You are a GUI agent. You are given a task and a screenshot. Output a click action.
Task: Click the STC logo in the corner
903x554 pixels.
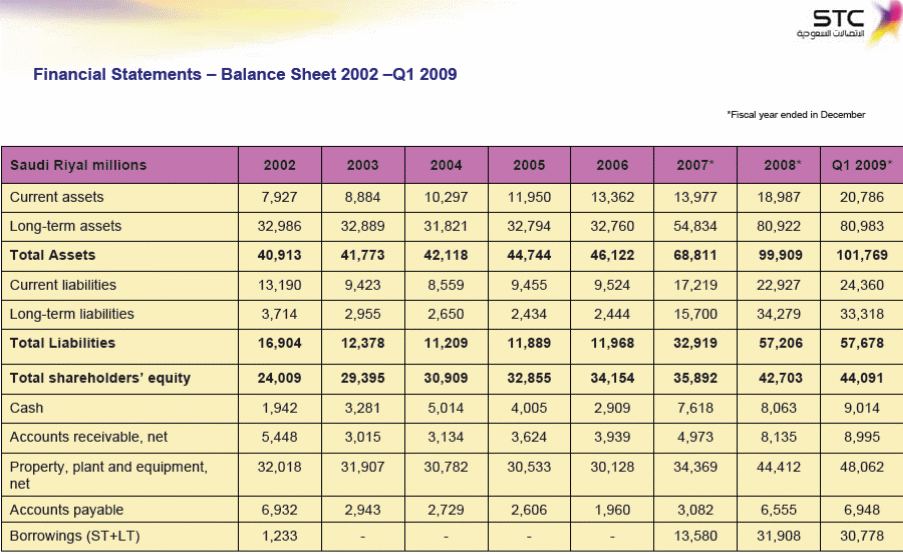[847, 24]
